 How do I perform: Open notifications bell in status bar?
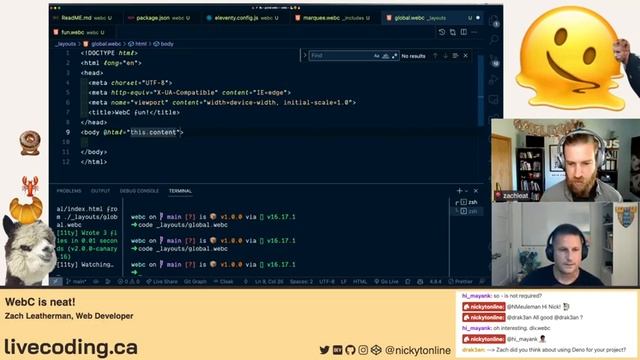[482, 282]
